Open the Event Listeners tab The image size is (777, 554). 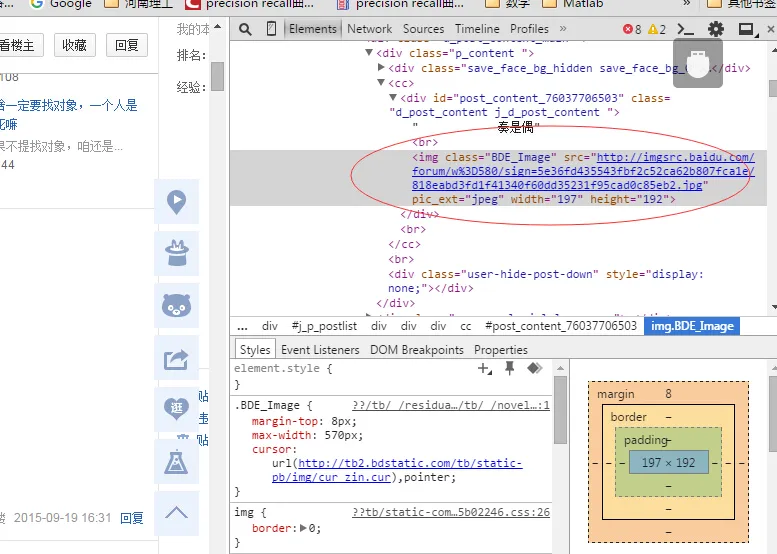click(320, 350)
